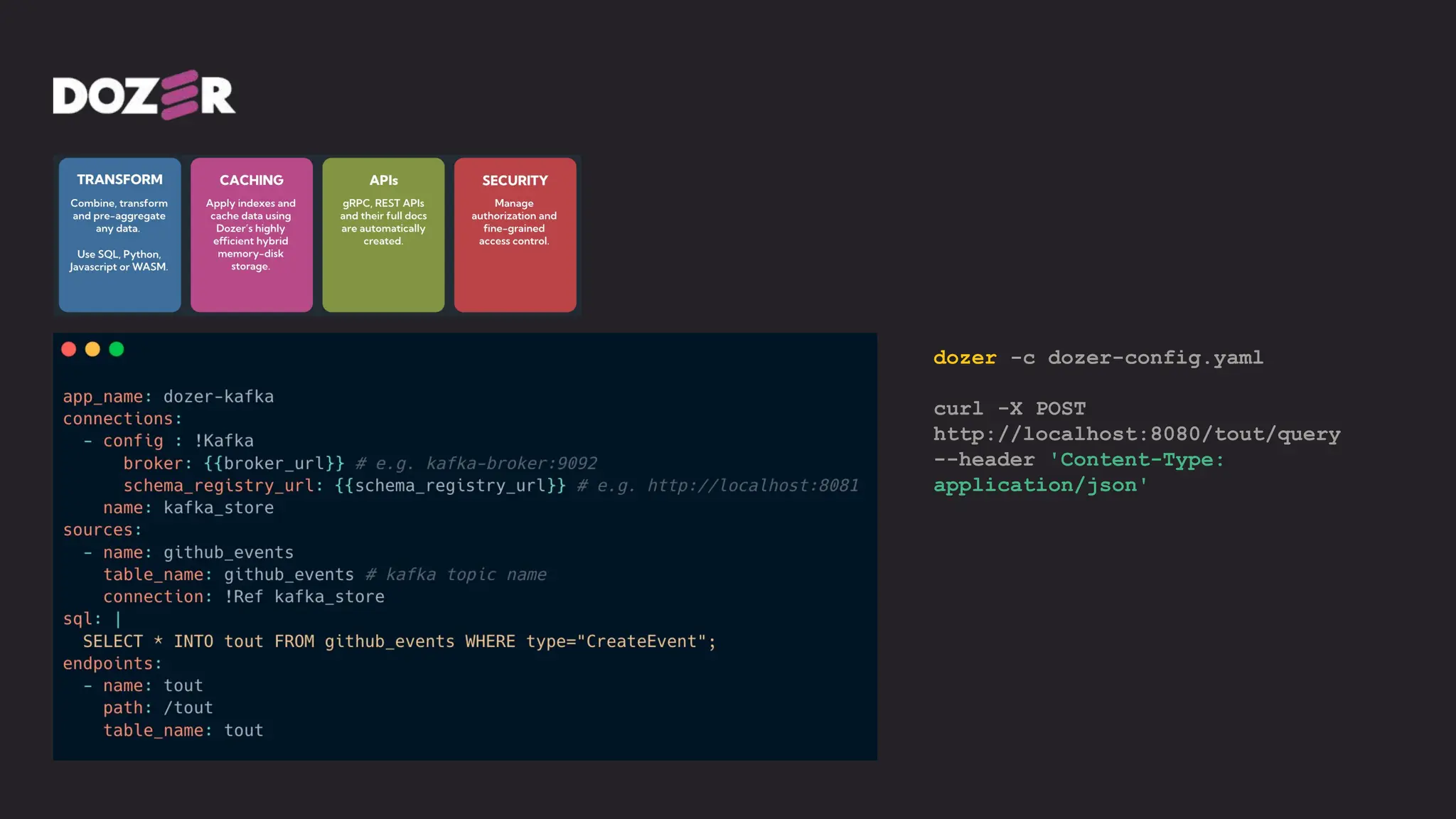Click the TRANSFORM card heading
Screen dimensions: 1456x819
(x=119, y=180)
